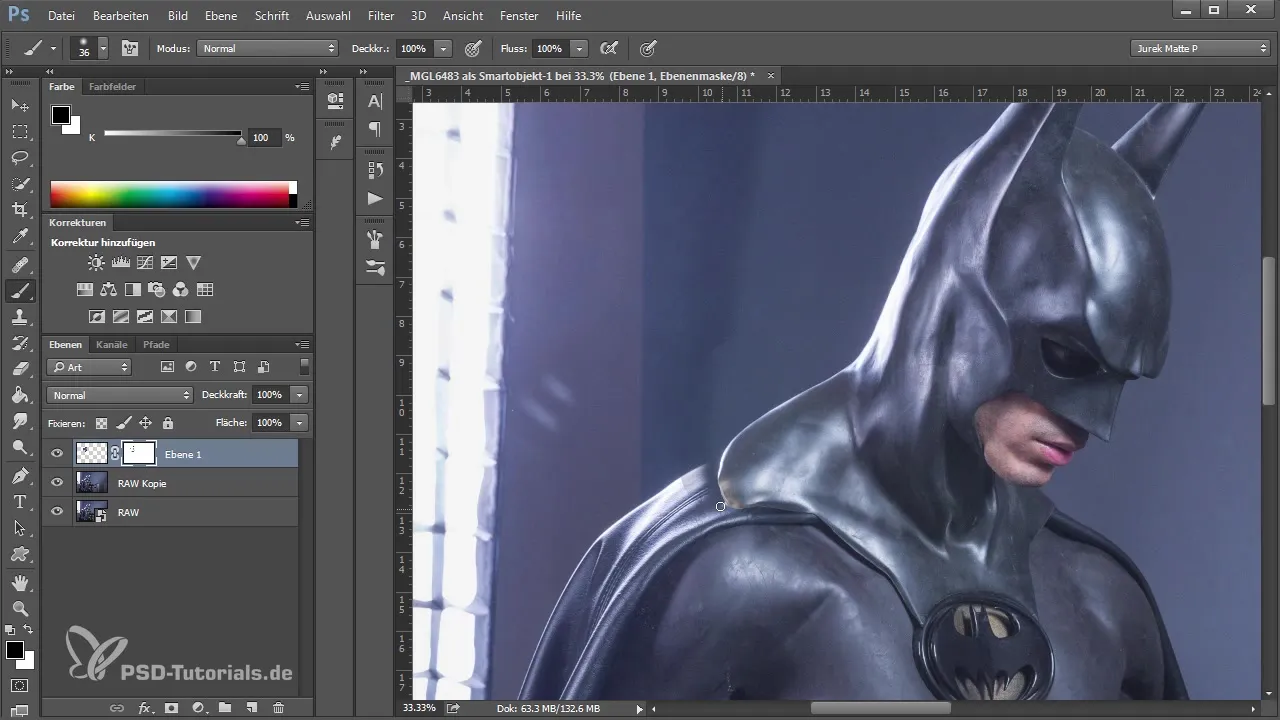Open the layer blend mode Normal dropdown
Viewport: 1280px width, 720px height.
coord(120,395)
